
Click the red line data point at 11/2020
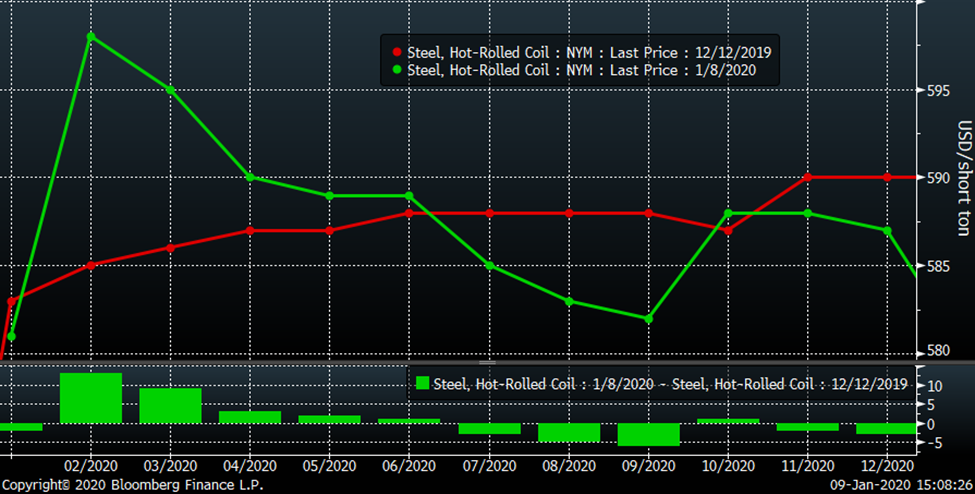point(807,177)
